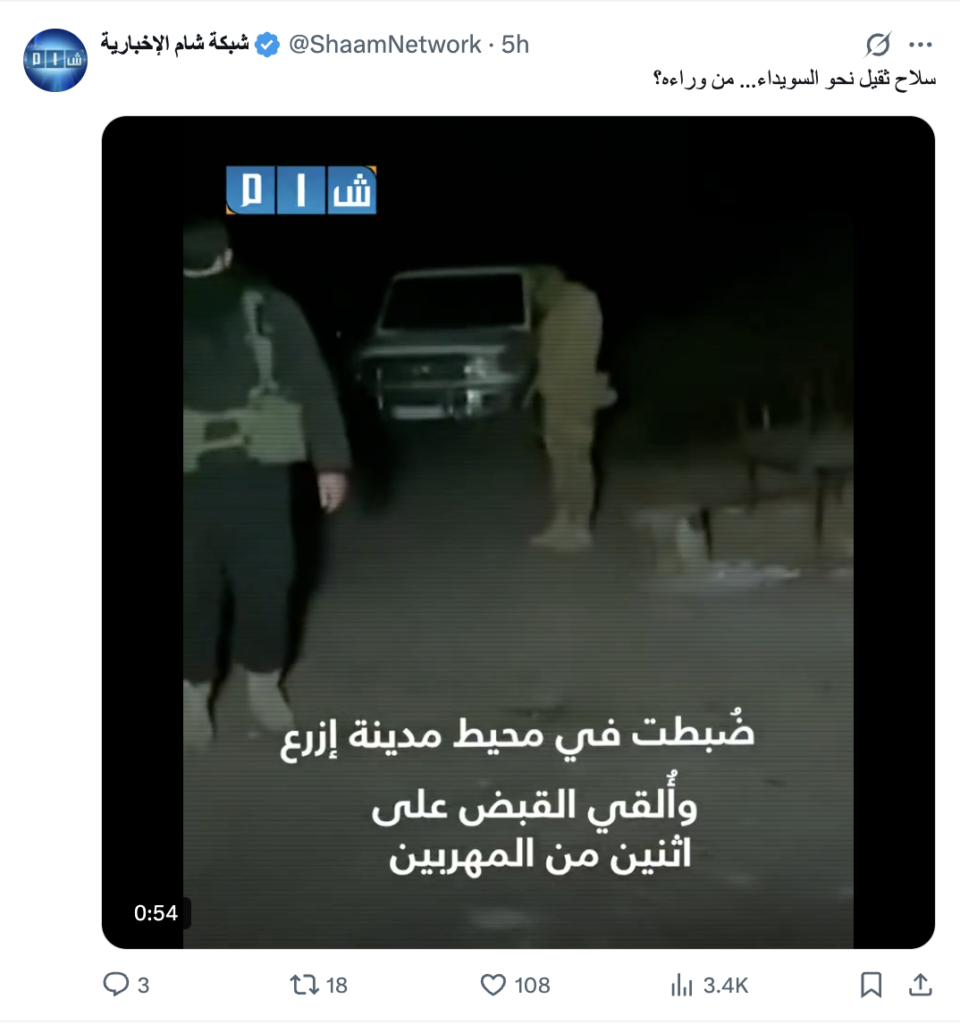Click the share upload-arrow icon

(x=920, y=984)
